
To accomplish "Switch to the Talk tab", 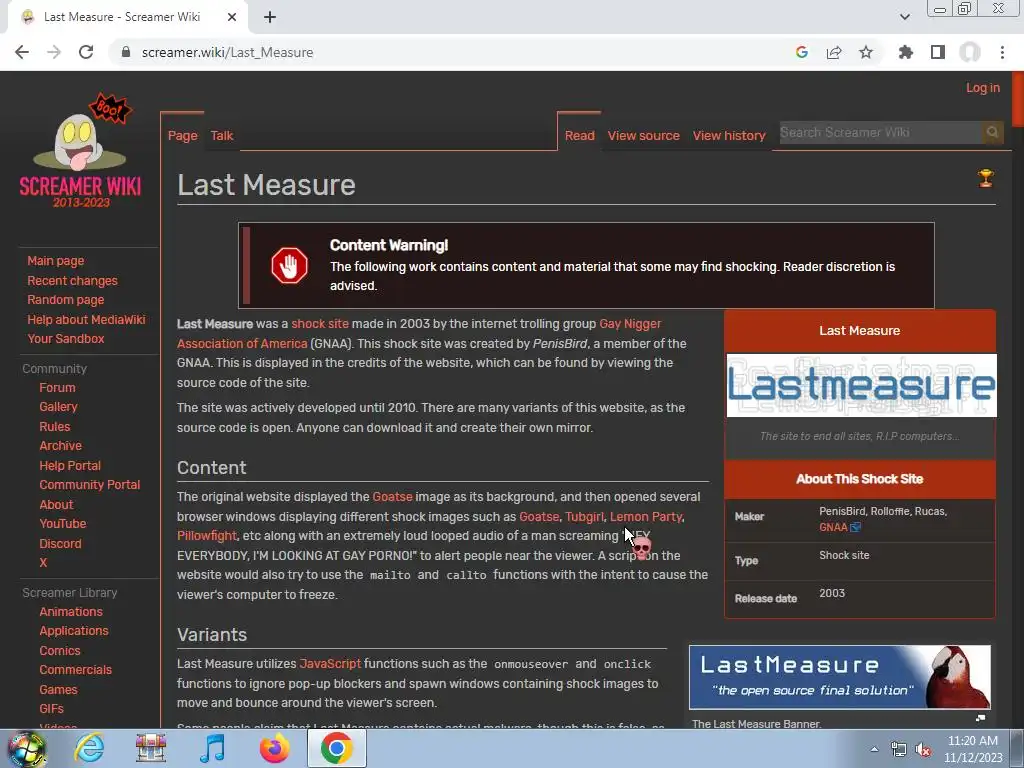I will click(x=221, y=136).
